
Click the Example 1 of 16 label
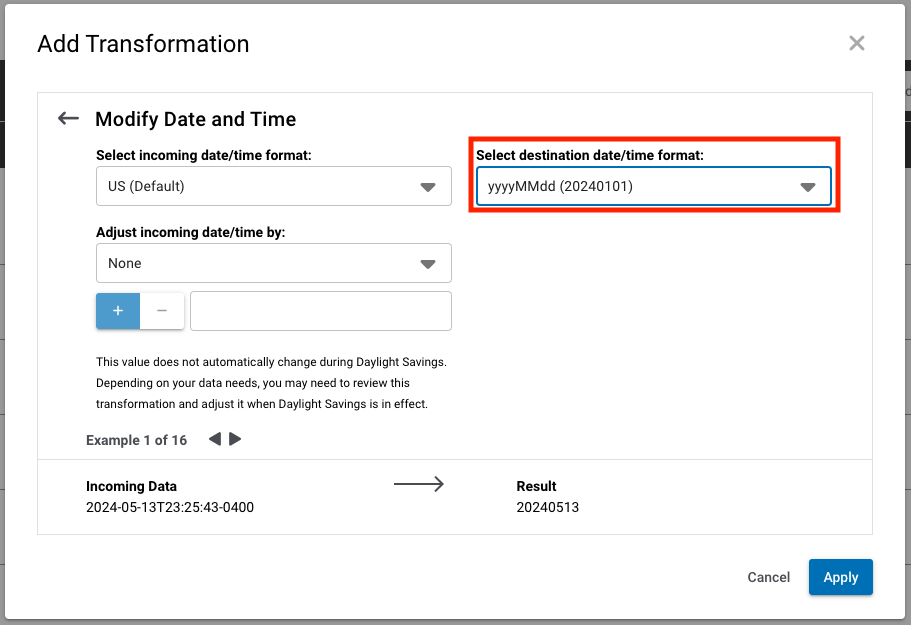click(x=136, y=440)
